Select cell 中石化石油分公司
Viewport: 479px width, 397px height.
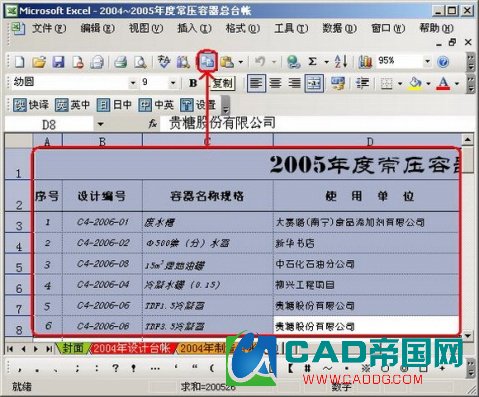coord(366,264)
